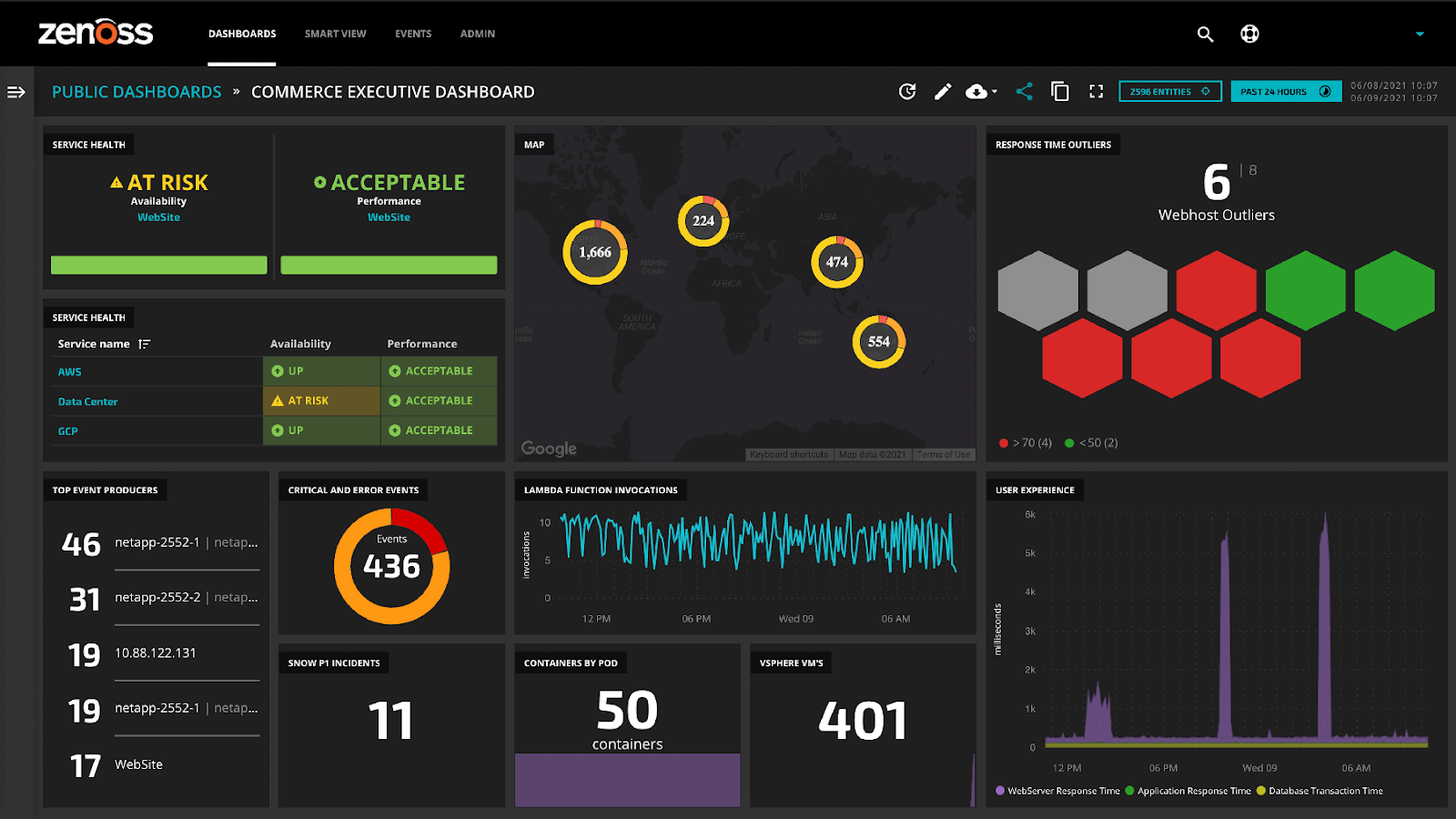Open the search magnifier icon
1456x819 pixels.
1205,35
